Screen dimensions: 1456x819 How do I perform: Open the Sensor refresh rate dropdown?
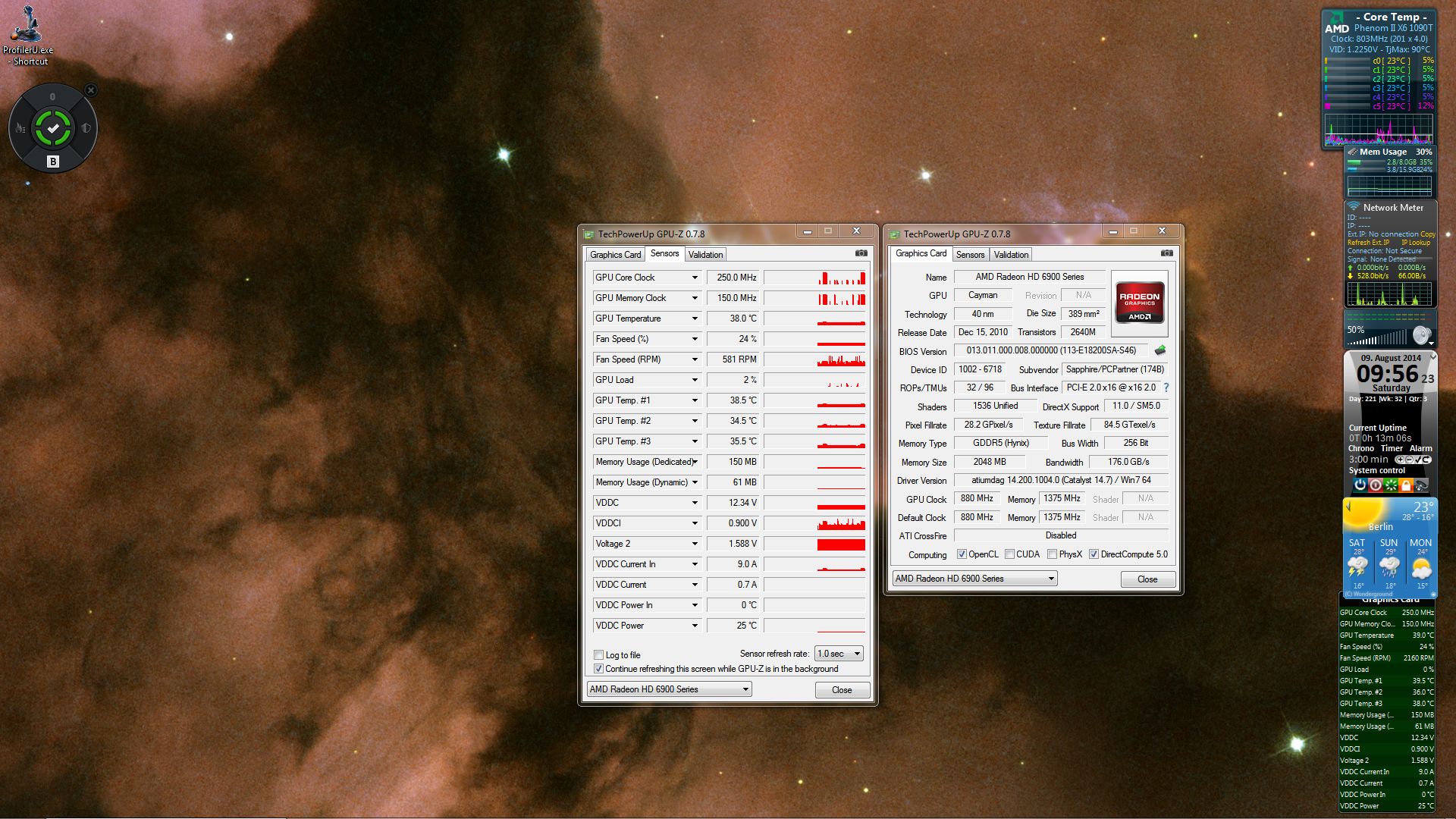coord(839,654)
